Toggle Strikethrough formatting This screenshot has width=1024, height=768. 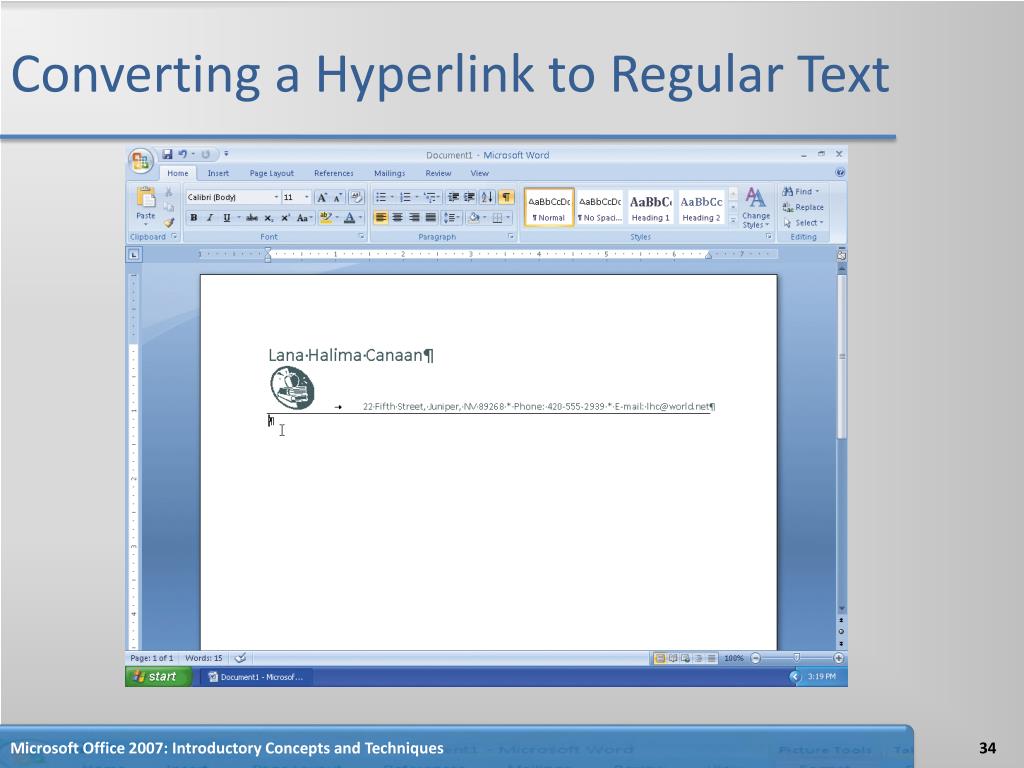tap(251, 217)
